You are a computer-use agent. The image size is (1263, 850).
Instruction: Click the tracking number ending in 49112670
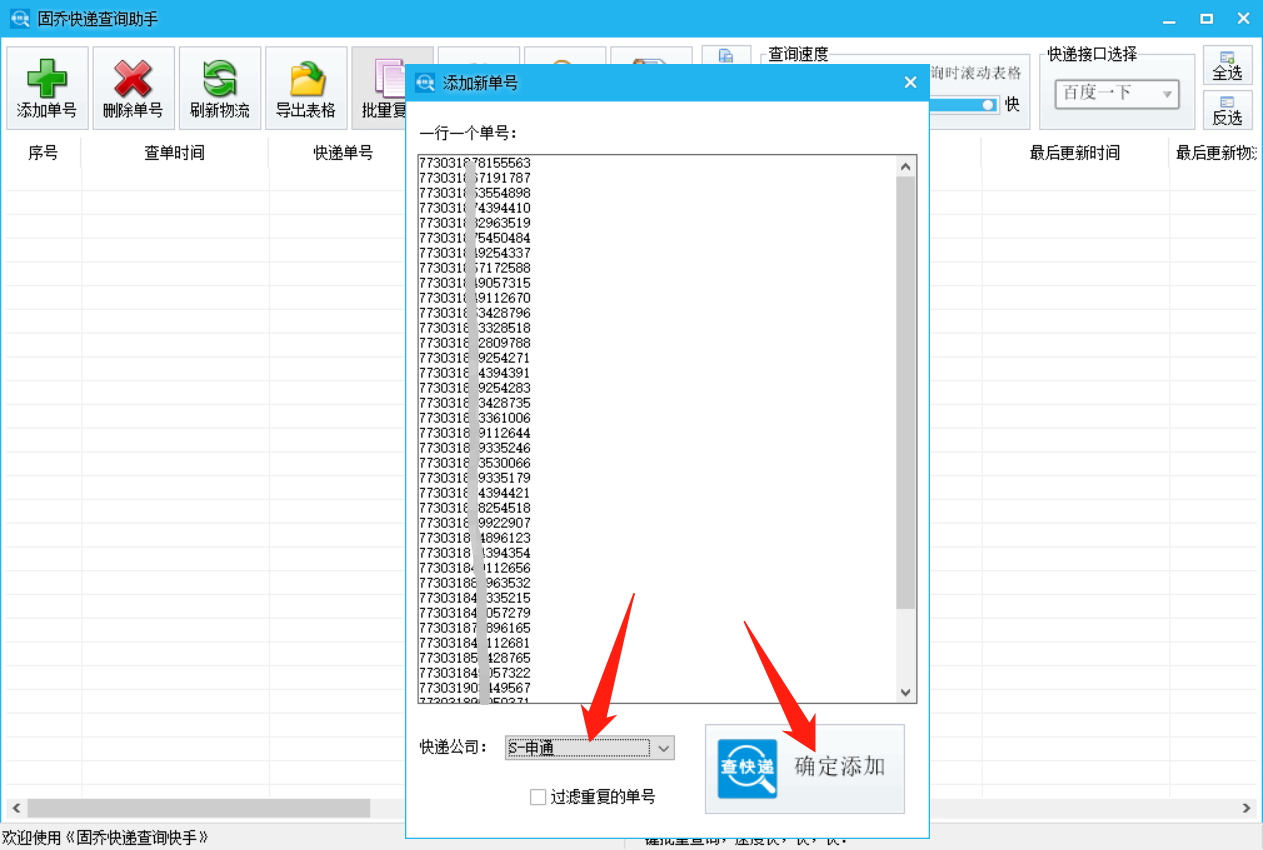pos(474,298)
